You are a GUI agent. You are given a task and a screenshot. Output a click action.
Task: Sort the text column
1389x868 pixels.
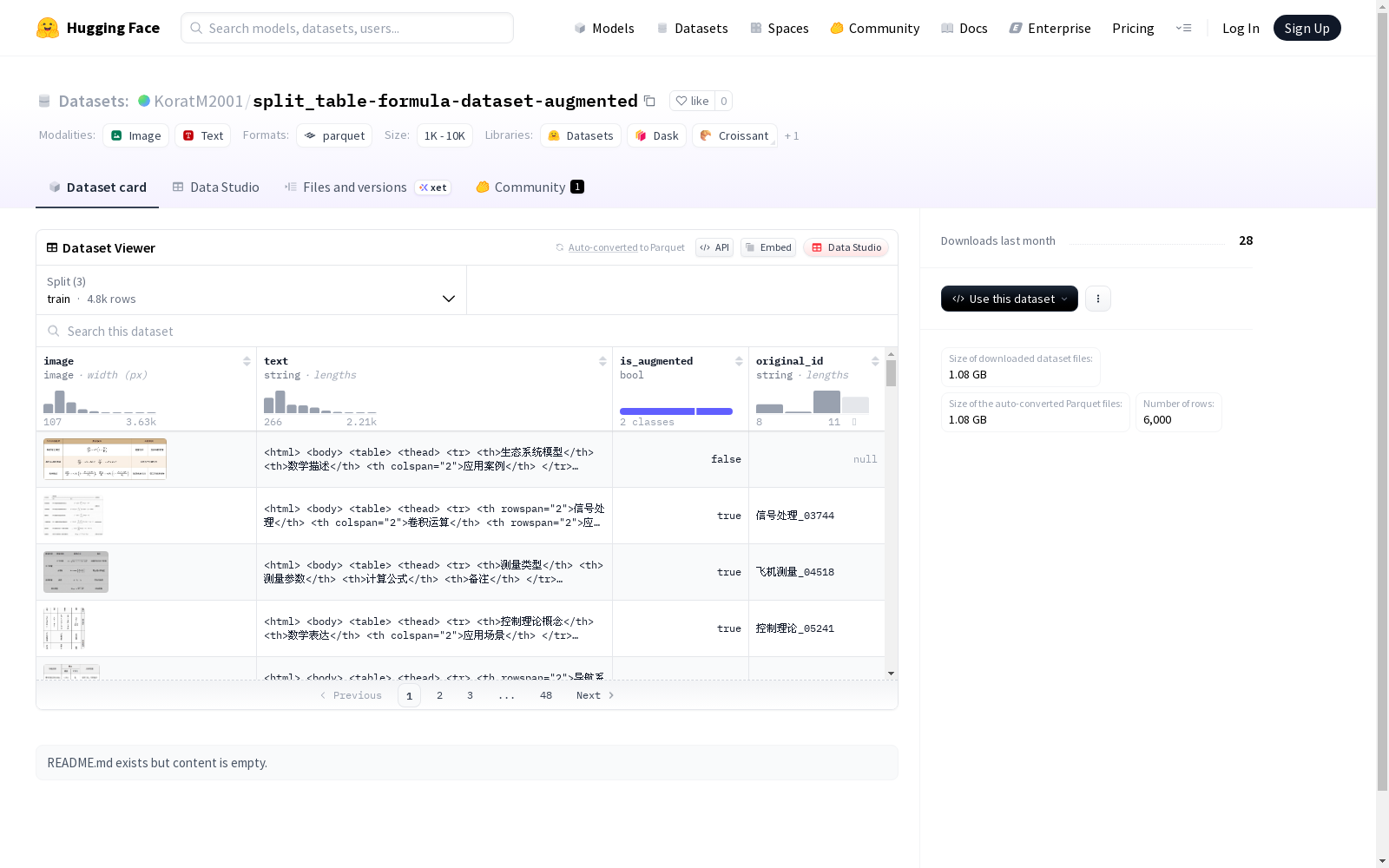[x=602, y=361]
